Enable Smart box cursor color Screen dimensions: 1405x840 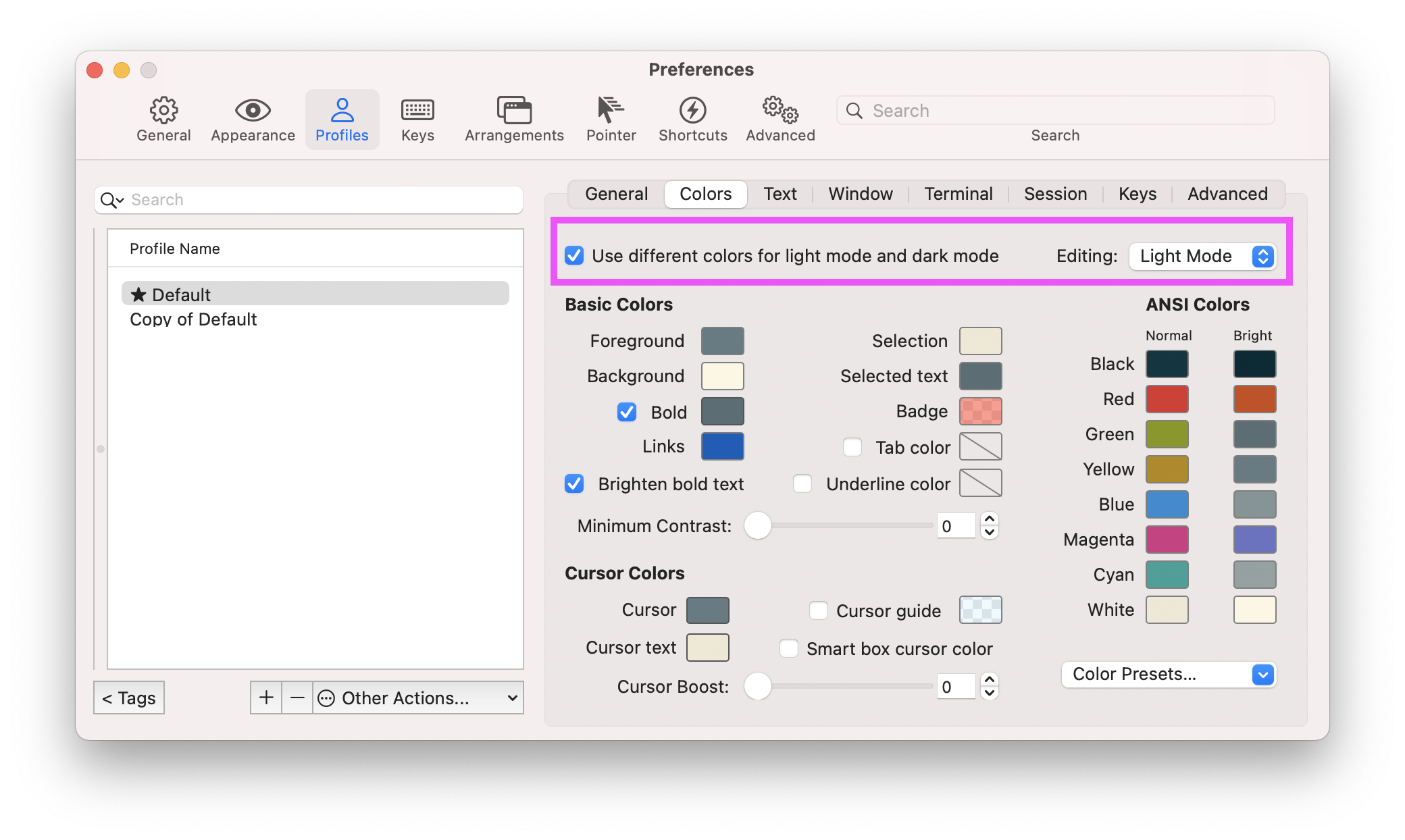click(x=789, y=648)
